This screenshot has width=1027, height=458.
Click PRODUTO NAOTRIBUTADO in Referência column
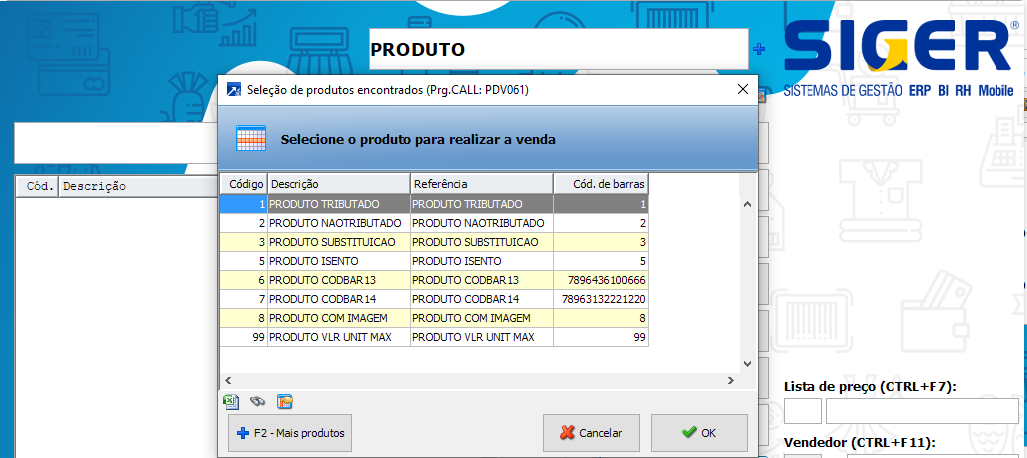482,223
